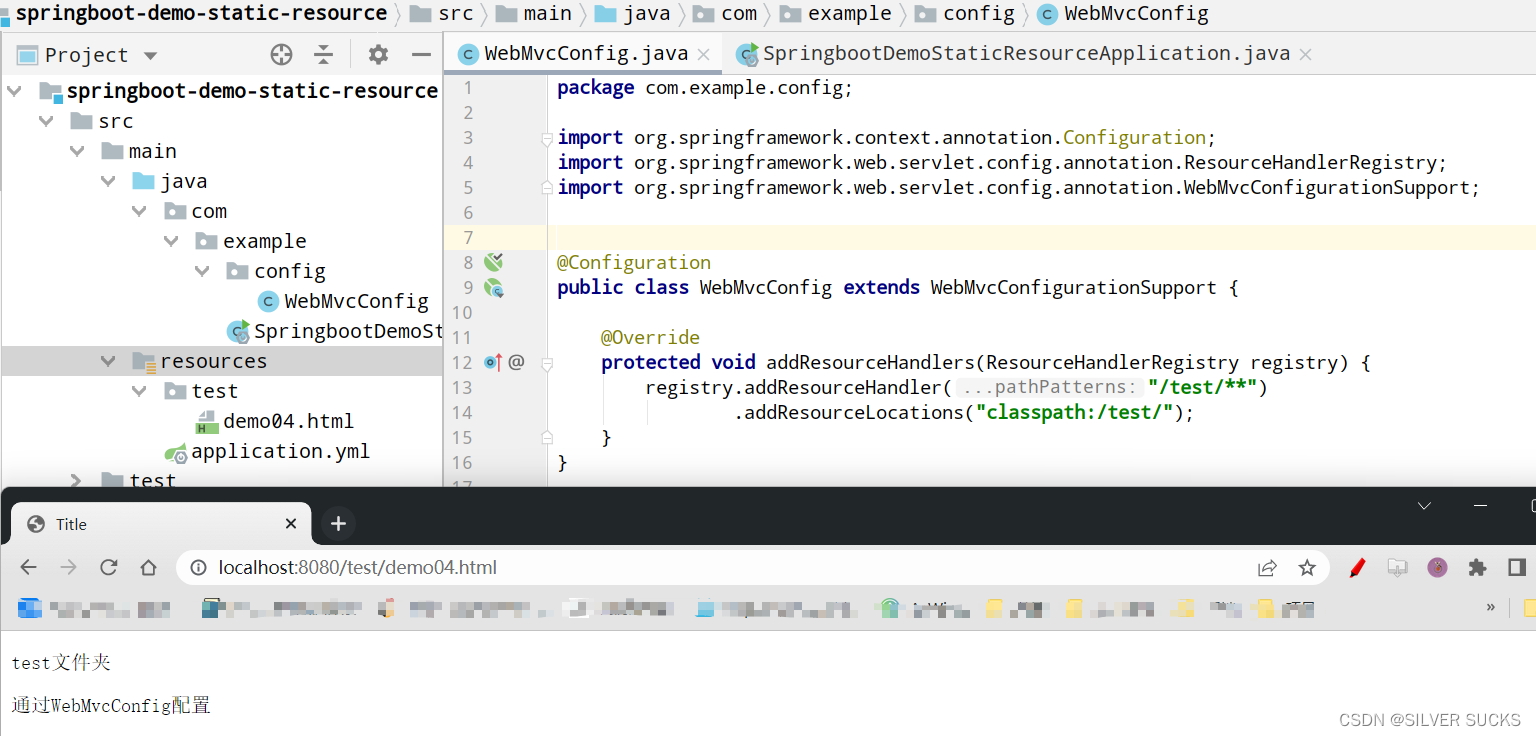Click the round avatar extension icon
1536x736 pixels.
(1437, 568)
